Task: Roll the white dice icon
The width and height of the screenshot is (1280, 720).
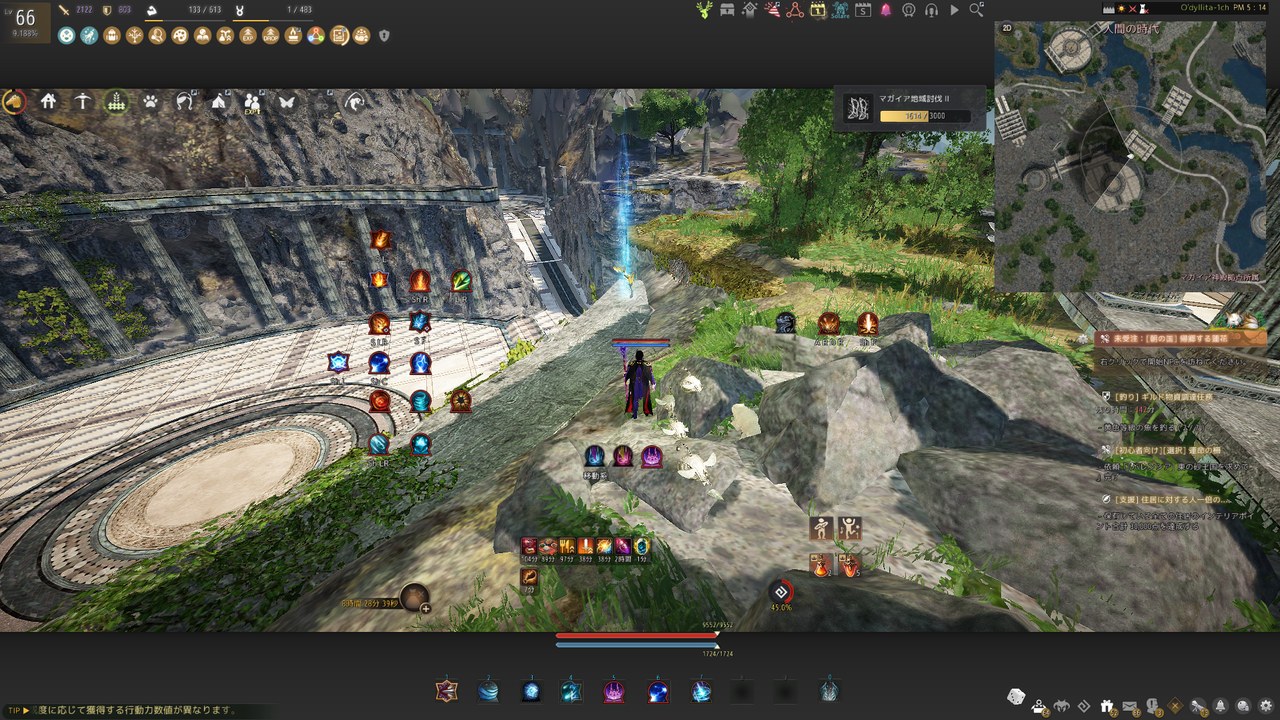Action: (x=1015, y=696)
